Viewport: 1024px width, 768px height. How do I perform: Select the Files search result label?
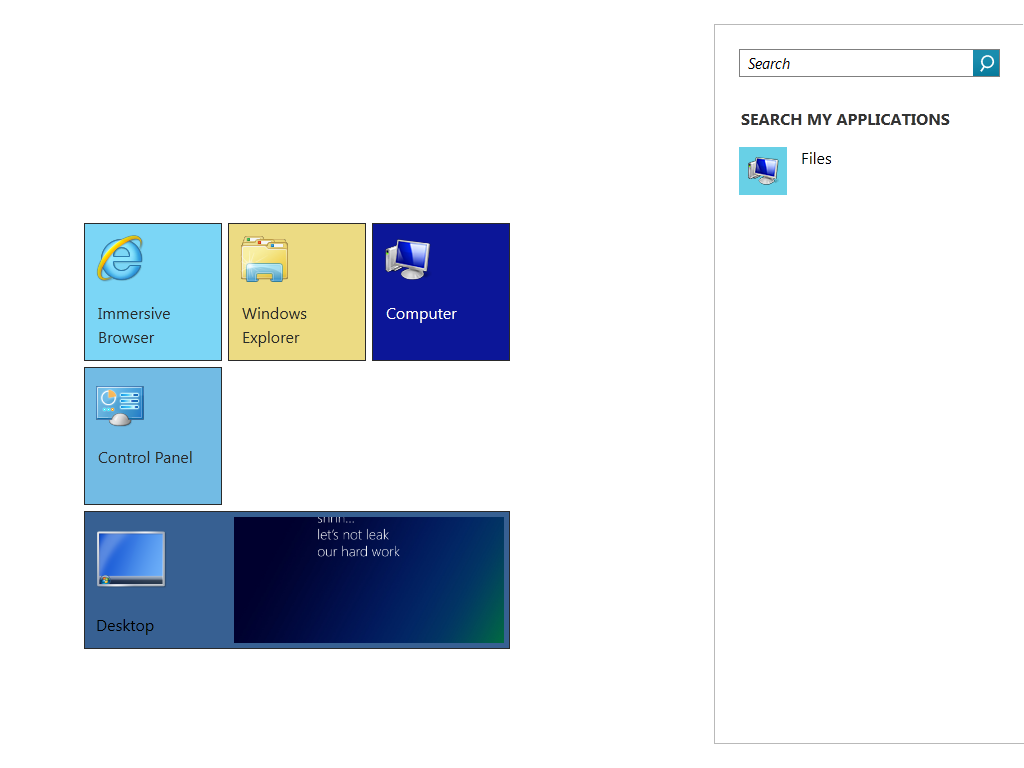[x=816, y=159]
